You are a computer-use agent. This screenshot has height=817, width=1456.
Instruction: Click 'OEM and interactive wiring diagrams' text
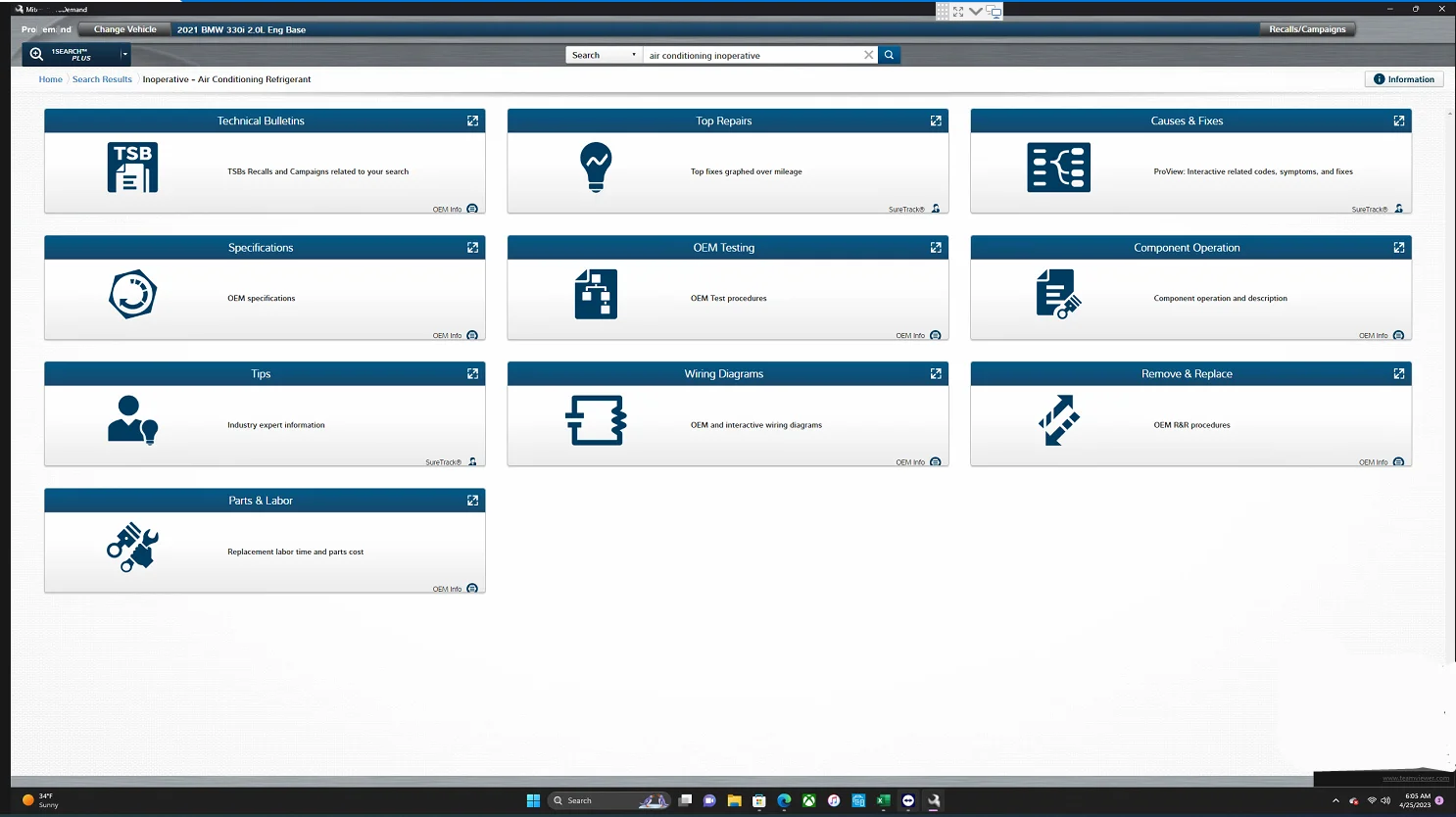[756, 425]
